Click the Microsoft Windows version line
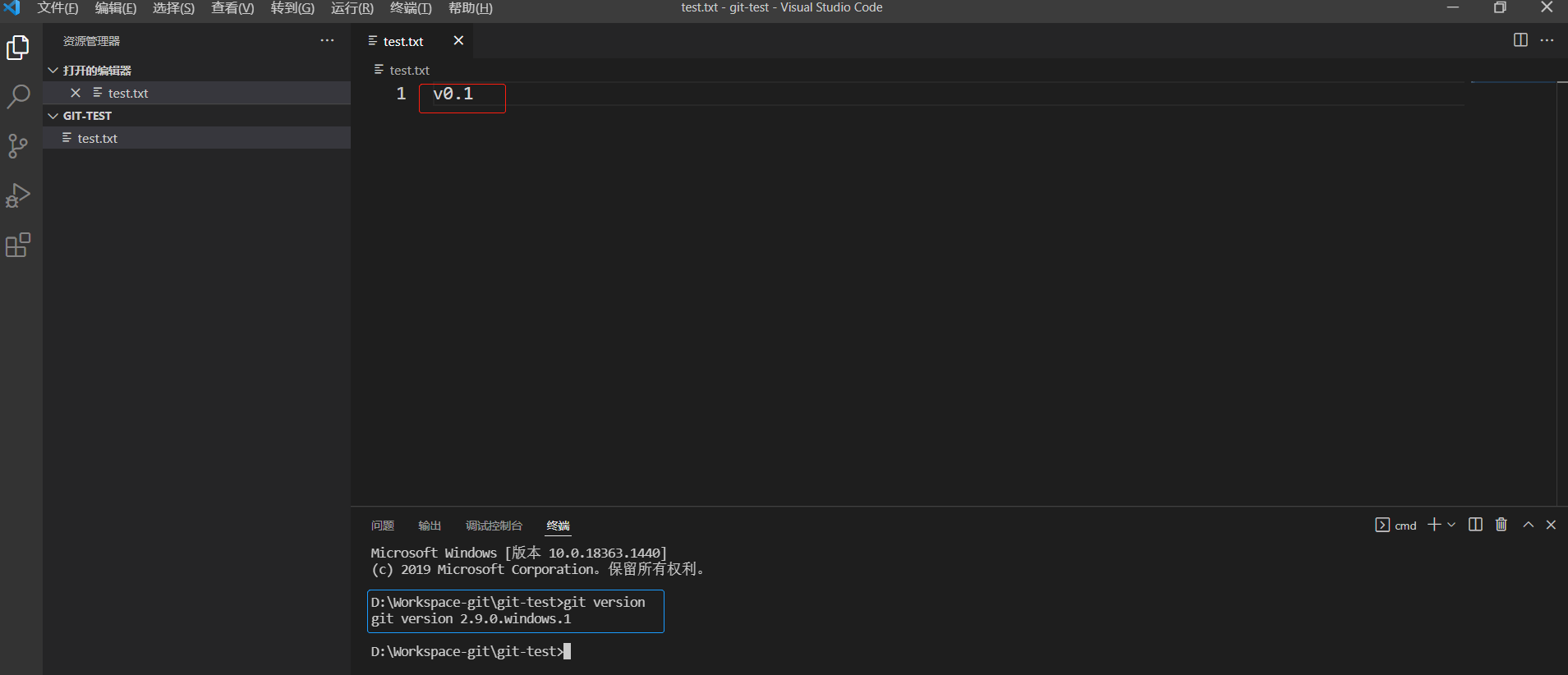Image resolution: width=1568 pixels, height=675 pixels. coord(518,553)
